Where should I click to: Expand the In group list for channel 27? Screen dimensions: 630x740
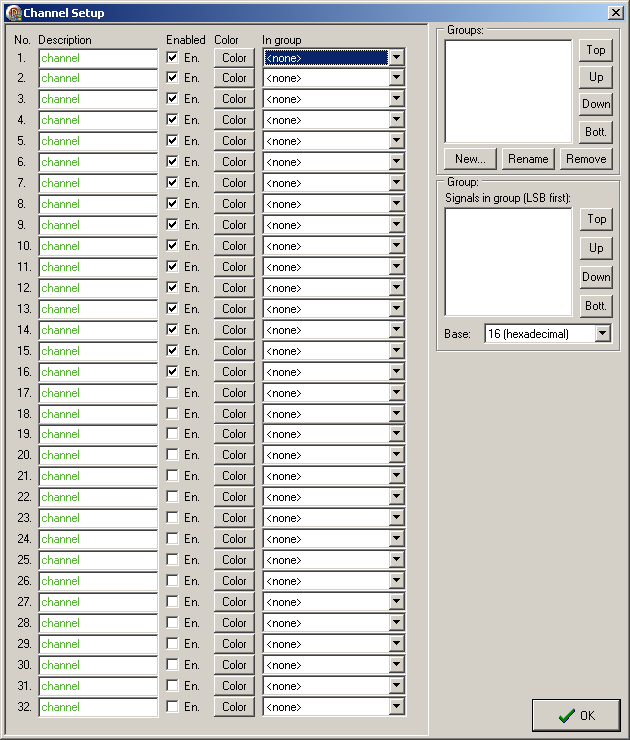pyautogui.click(x=396, y=602)
